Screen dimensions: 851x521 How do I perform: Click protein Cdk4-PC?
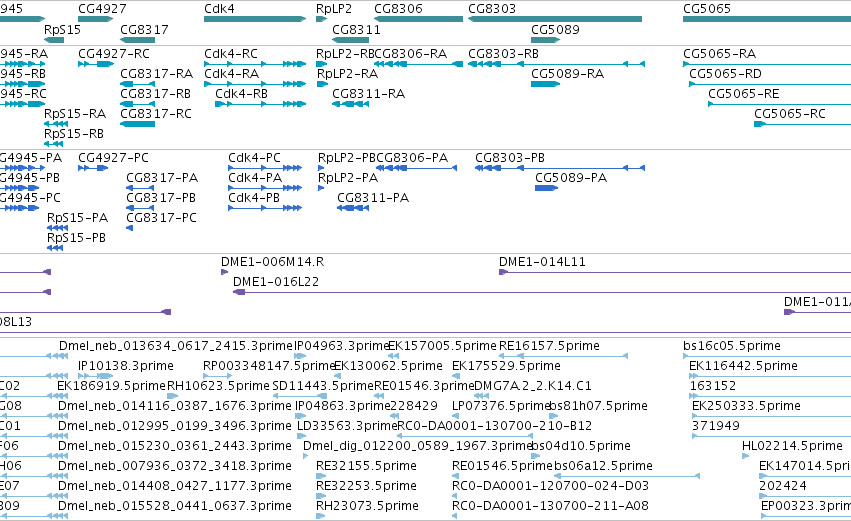pyautogui.click(x=254, y=158)
